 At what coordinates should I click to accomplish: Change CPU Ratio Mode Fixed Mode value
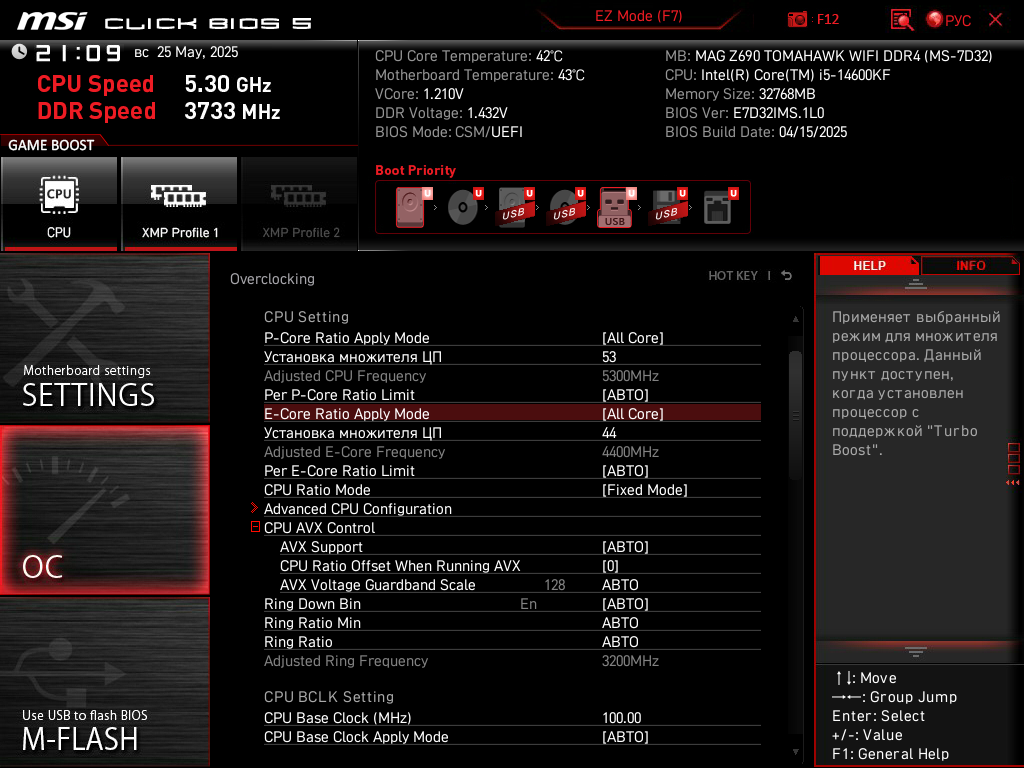(x=645, y=490)
